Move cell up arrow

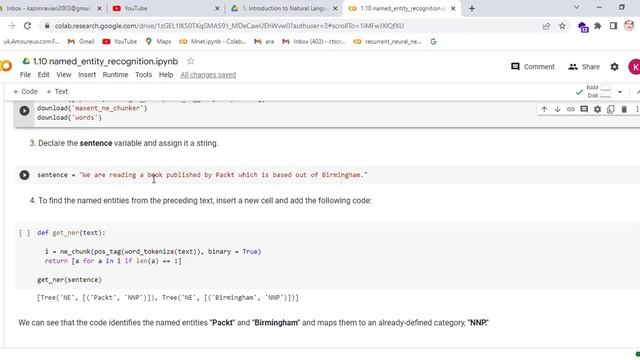pyautogui.click(x=544, y=109)
